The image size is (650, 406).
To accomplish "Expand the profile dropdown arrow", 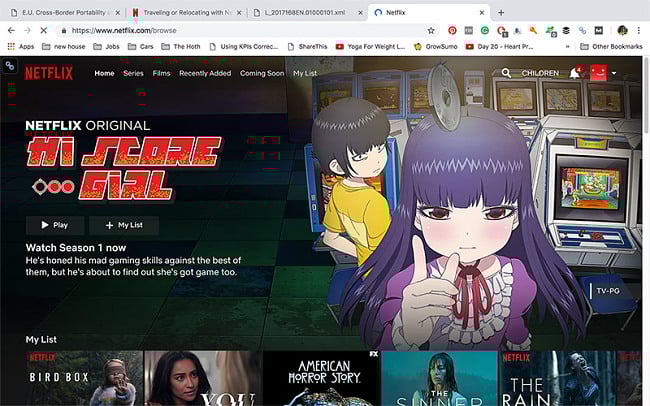I will click(x=614, y=73).
